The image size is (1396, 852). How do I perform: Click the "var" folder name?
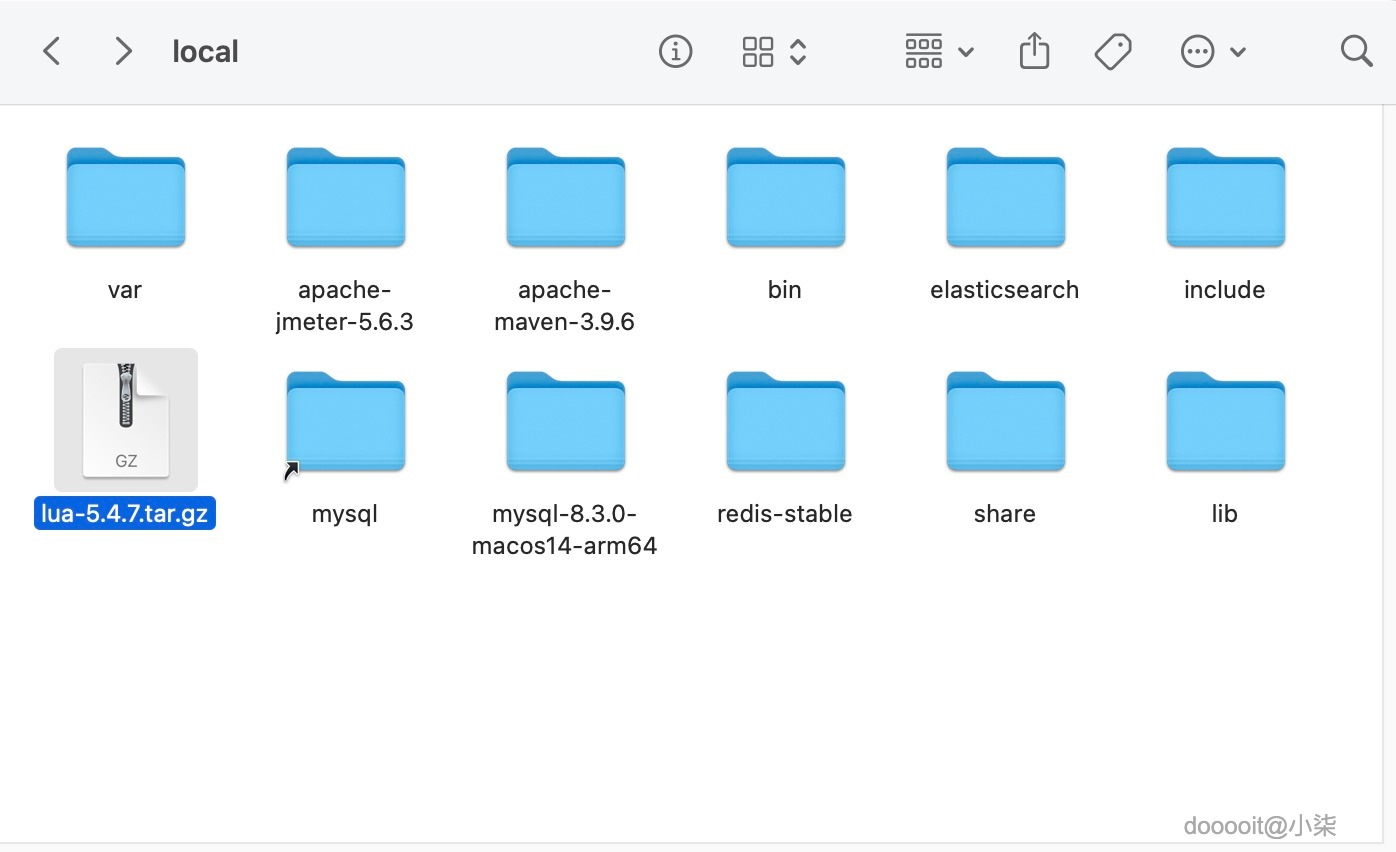(125, 290)
